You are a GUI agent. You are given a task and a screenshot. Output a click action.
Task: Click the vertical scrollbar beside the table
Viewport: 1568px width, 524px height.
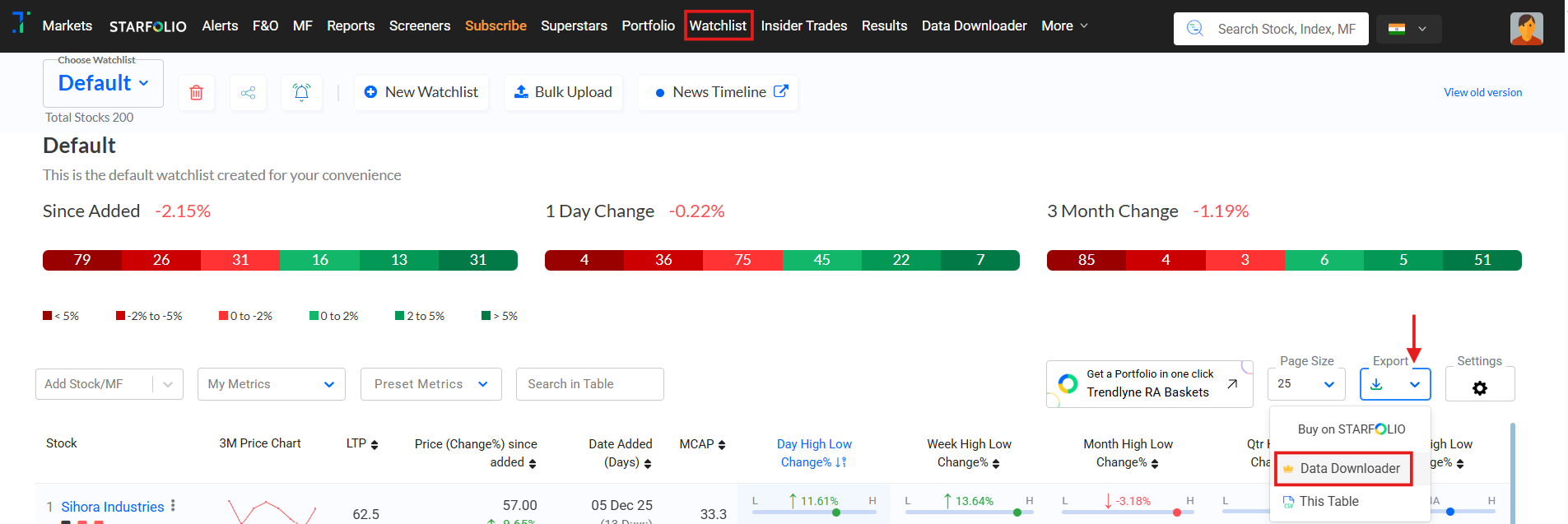coord(1513,473)
